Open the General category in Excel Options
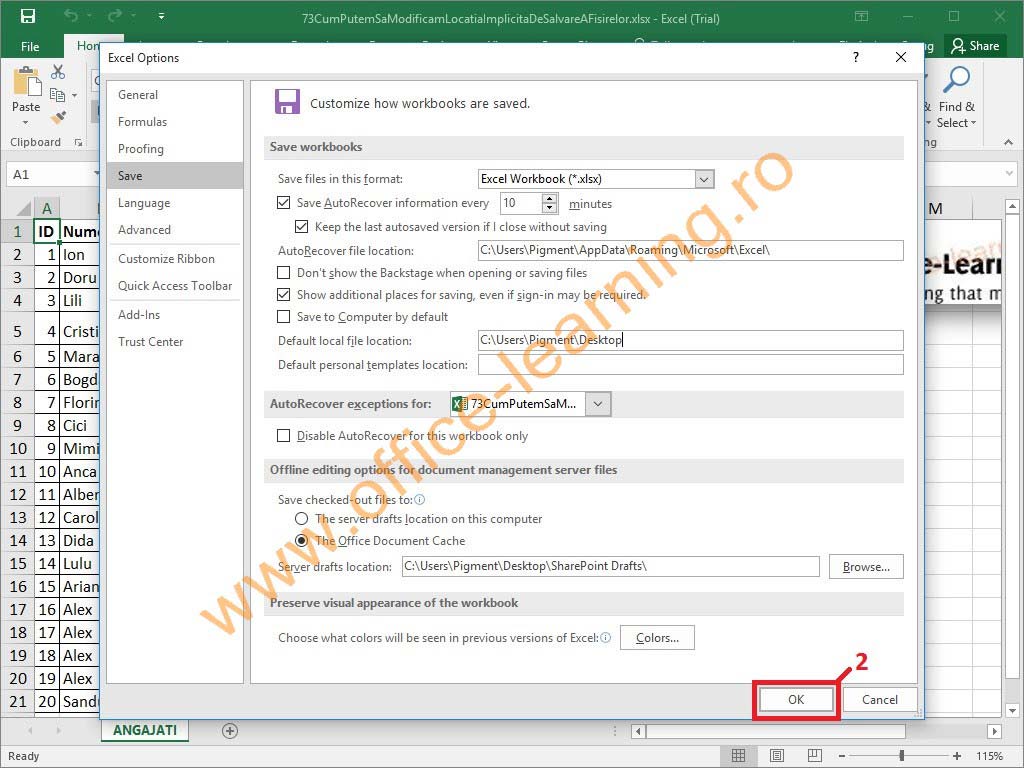 click(x=175, y=95)
